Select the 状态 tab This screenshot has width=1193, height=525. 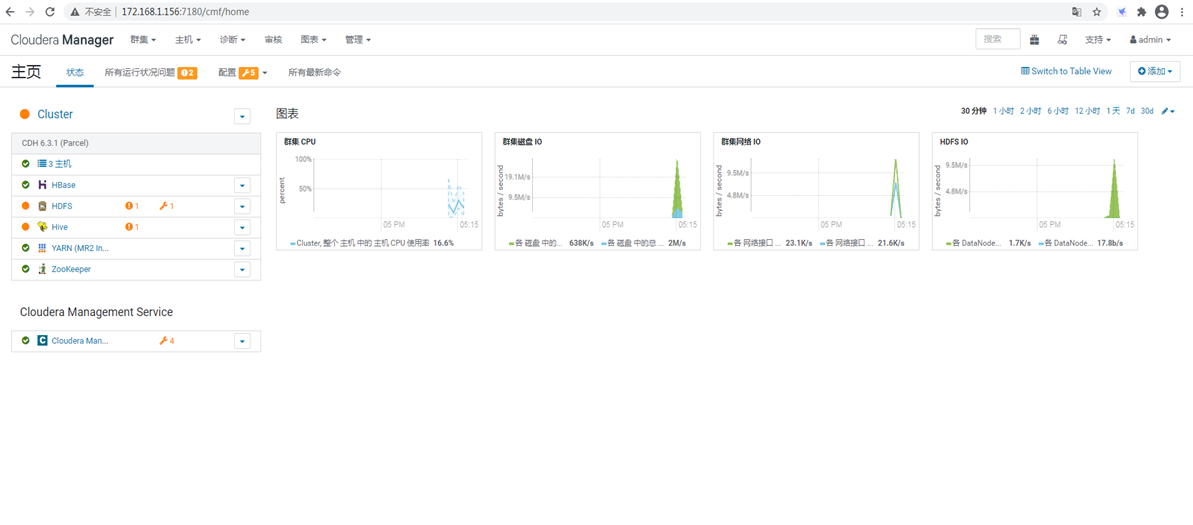point(75,72)
